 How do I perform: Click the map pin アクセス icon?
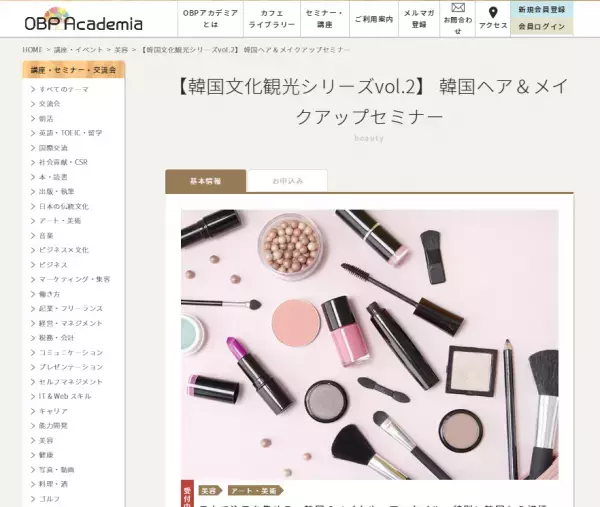coord(493,13)
